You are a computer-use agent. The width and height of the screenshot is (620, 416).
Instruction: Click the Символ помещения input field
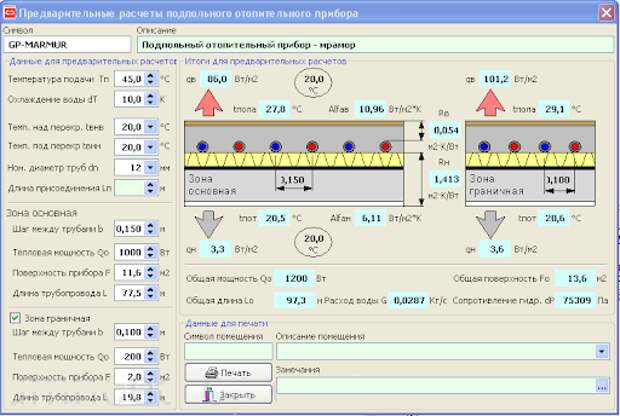229,351
